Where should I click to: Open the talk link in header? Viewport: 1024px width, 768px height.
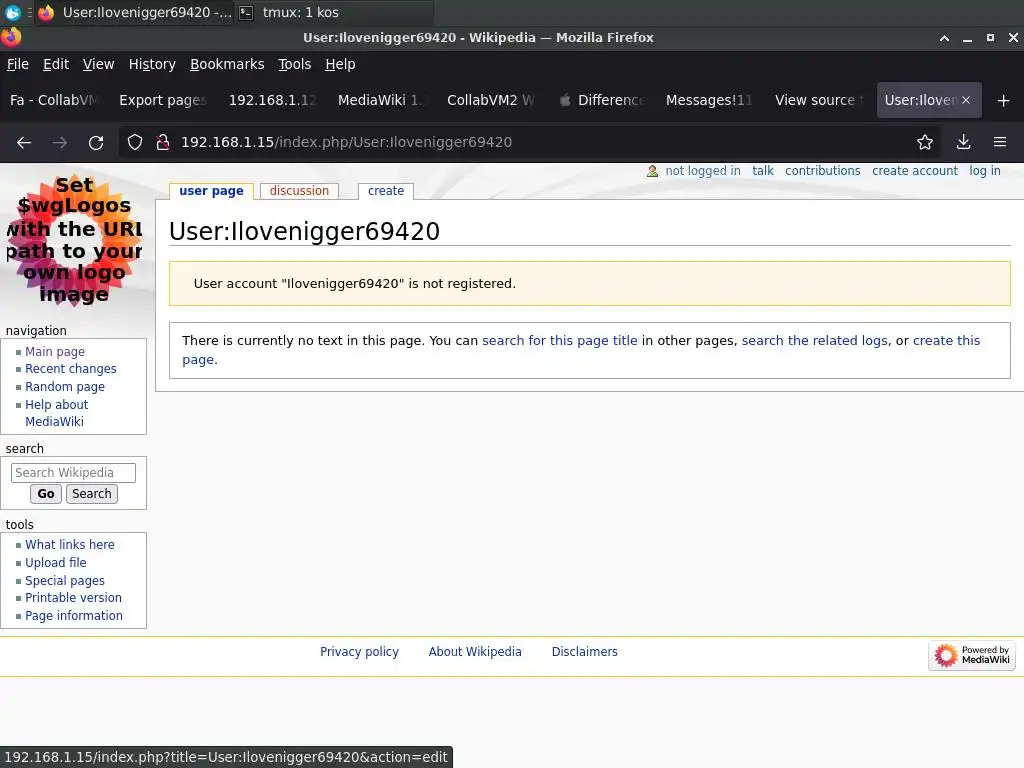point(763,171)
